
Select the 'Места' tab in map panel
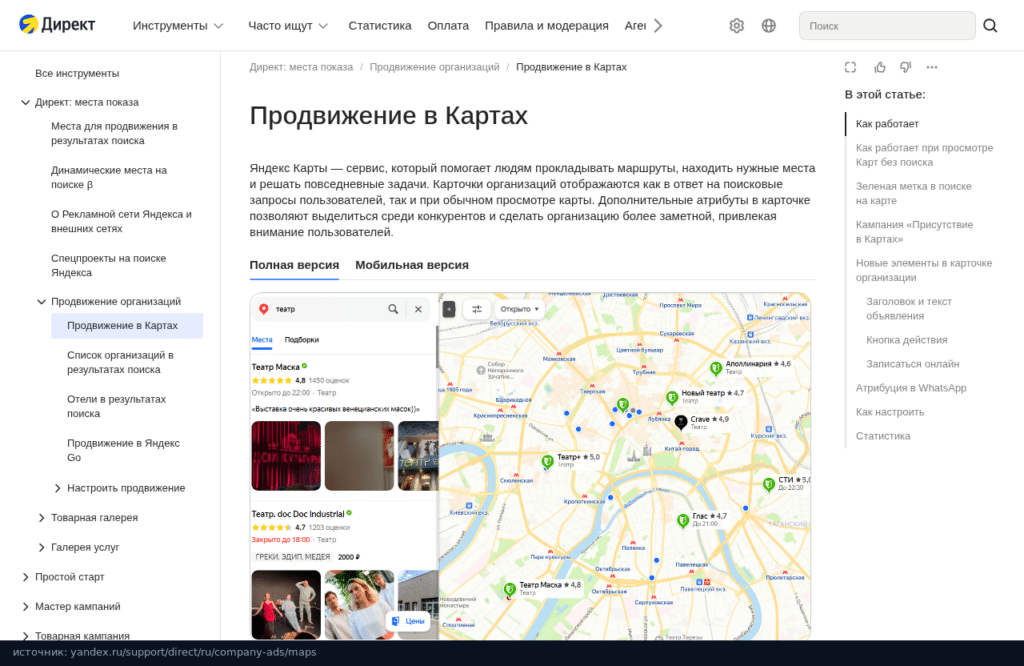pyautogui.click(x=262, y=340)
